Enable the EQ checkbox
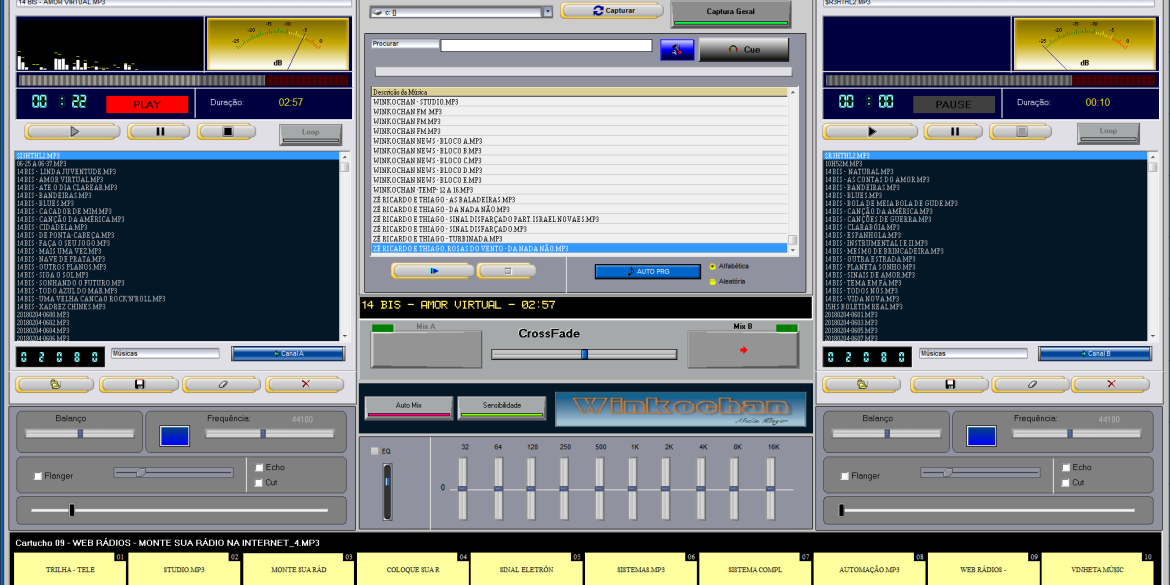This screenshot has height=585, width=1170. 376,451
